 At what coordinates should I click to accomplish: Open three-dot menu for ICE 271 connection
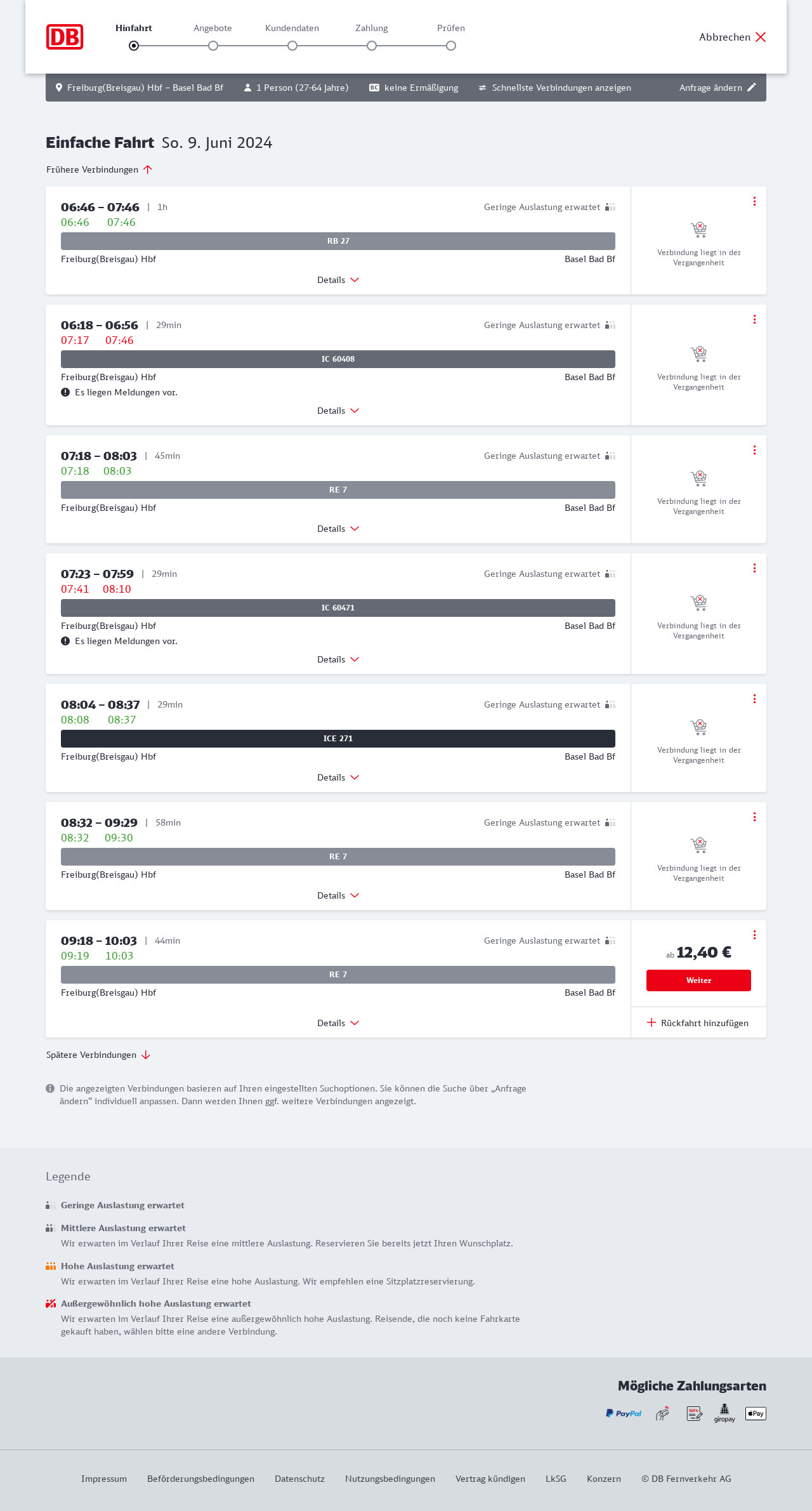[754, 699]
